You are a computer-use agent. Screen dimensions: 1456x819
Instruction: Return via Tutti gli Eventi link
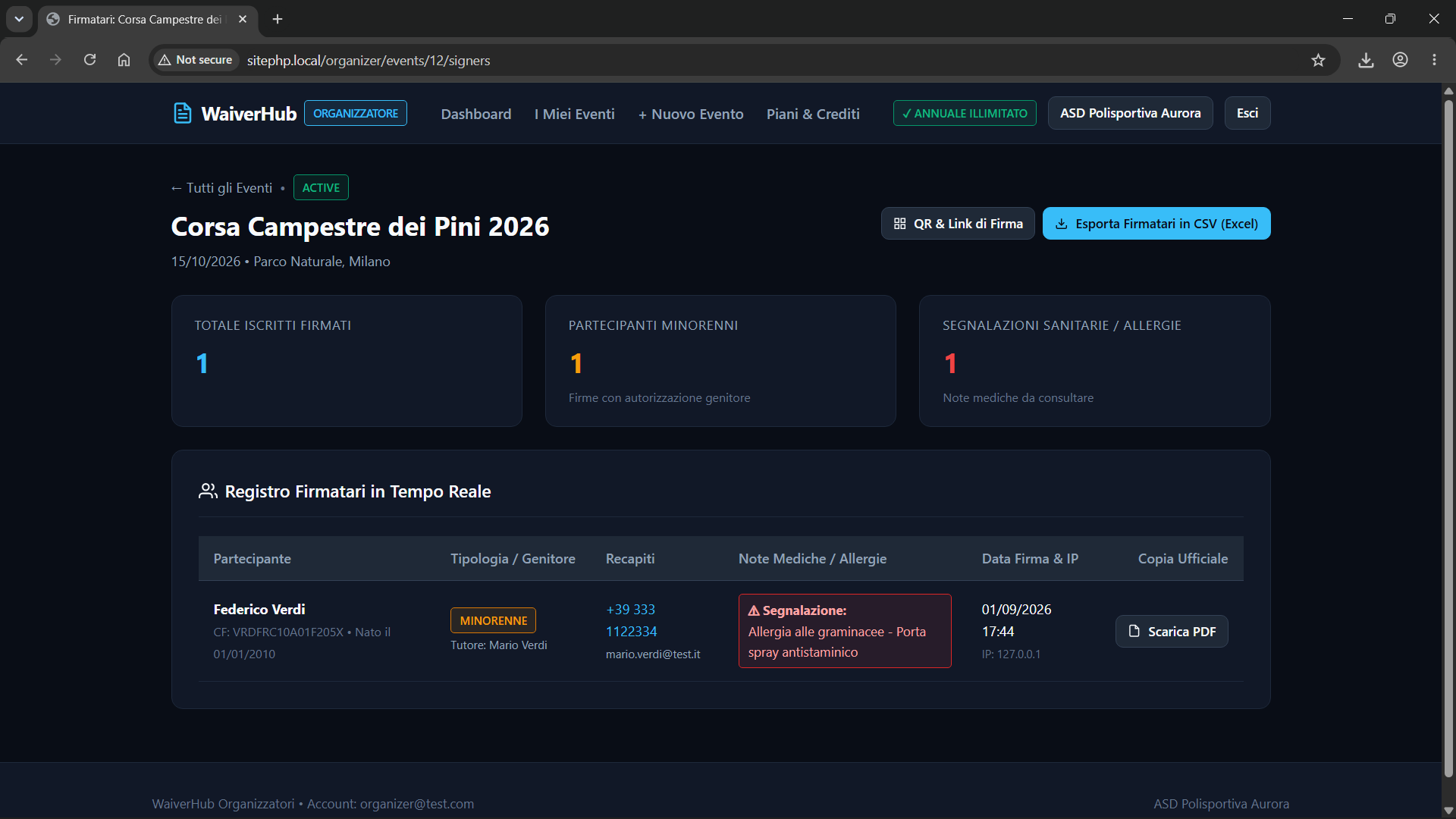(x=221, y=188)
